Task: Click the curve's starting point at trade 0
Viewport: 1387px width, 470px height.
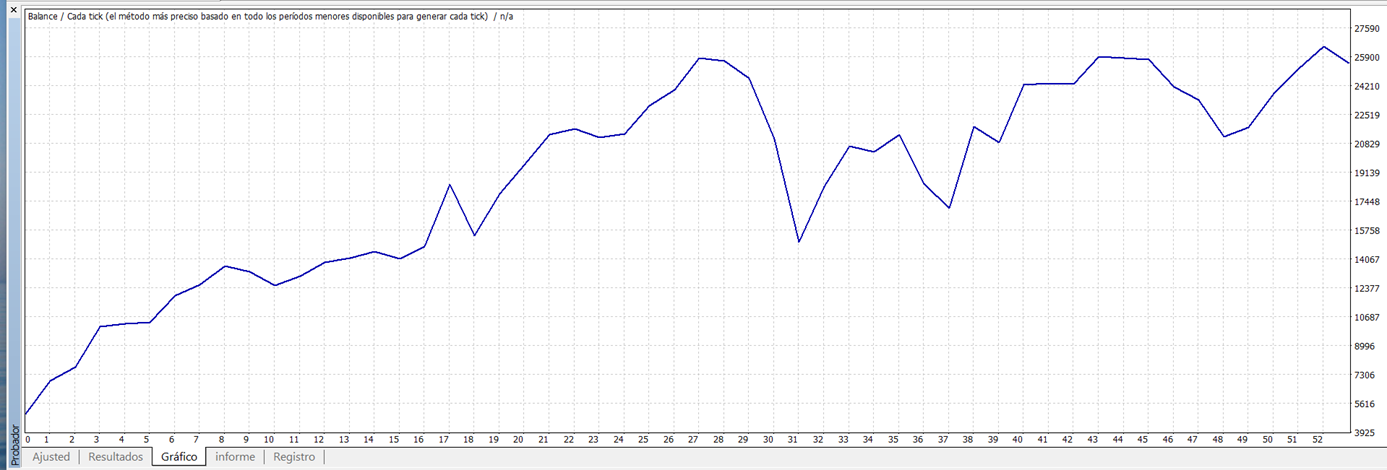Action: point(27,413)
